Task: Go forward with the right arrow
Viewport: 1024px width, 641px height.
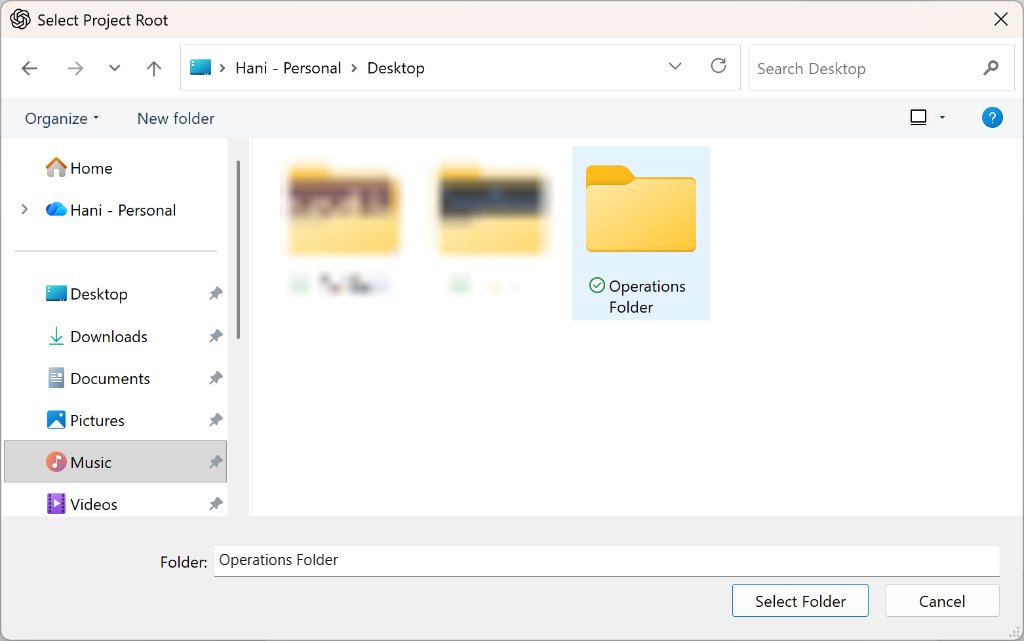Action: point(75,68)
